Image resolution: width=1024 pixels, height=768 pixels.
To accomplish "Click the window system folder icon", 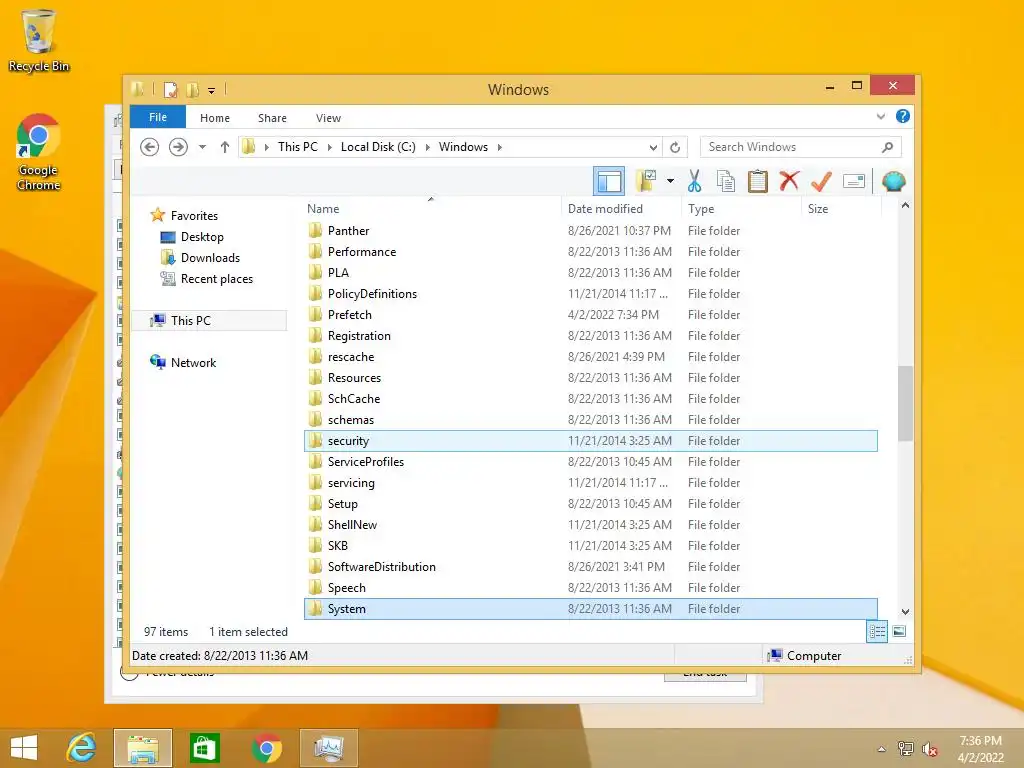I will point(138,89).
